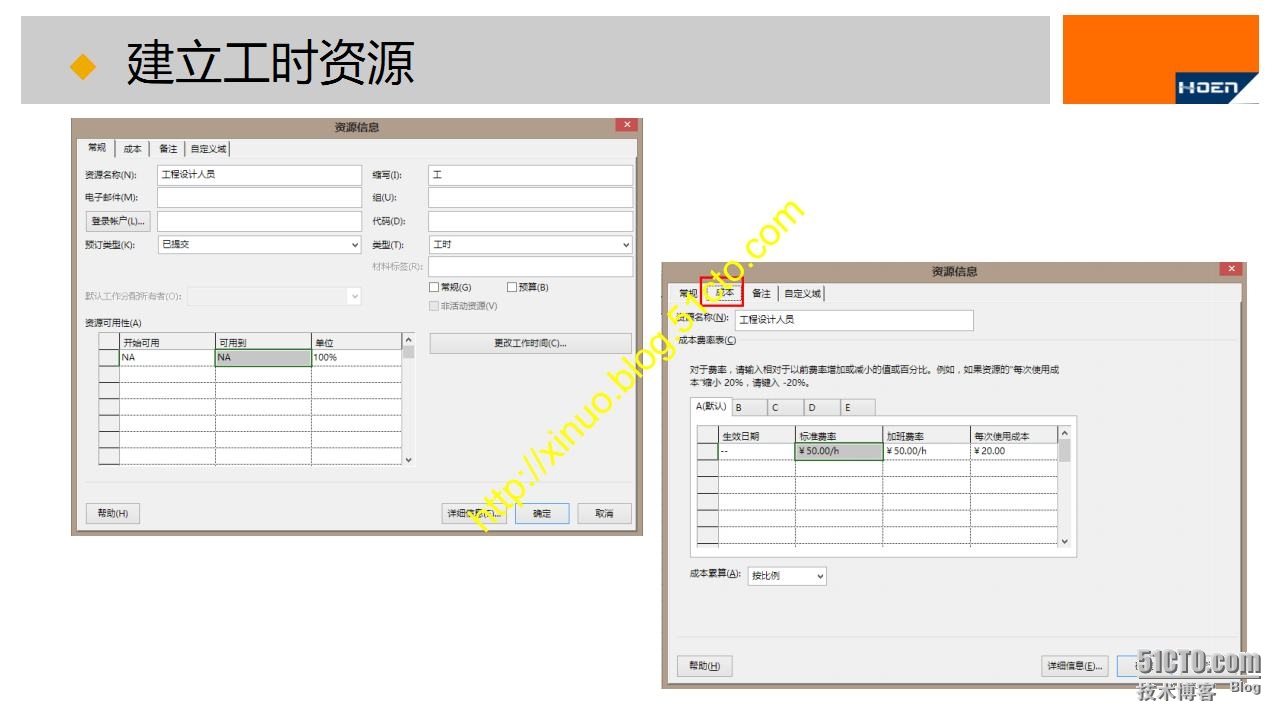Screen dimensions: 1280x720
Task: Click scroll-down arrow of cost rate table
Action: (x=1064, y=541)
